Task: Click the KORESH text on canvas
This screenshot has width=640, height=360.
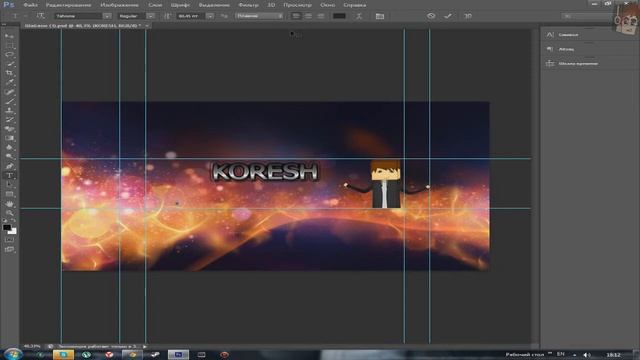Action: [x=265, y=171]
